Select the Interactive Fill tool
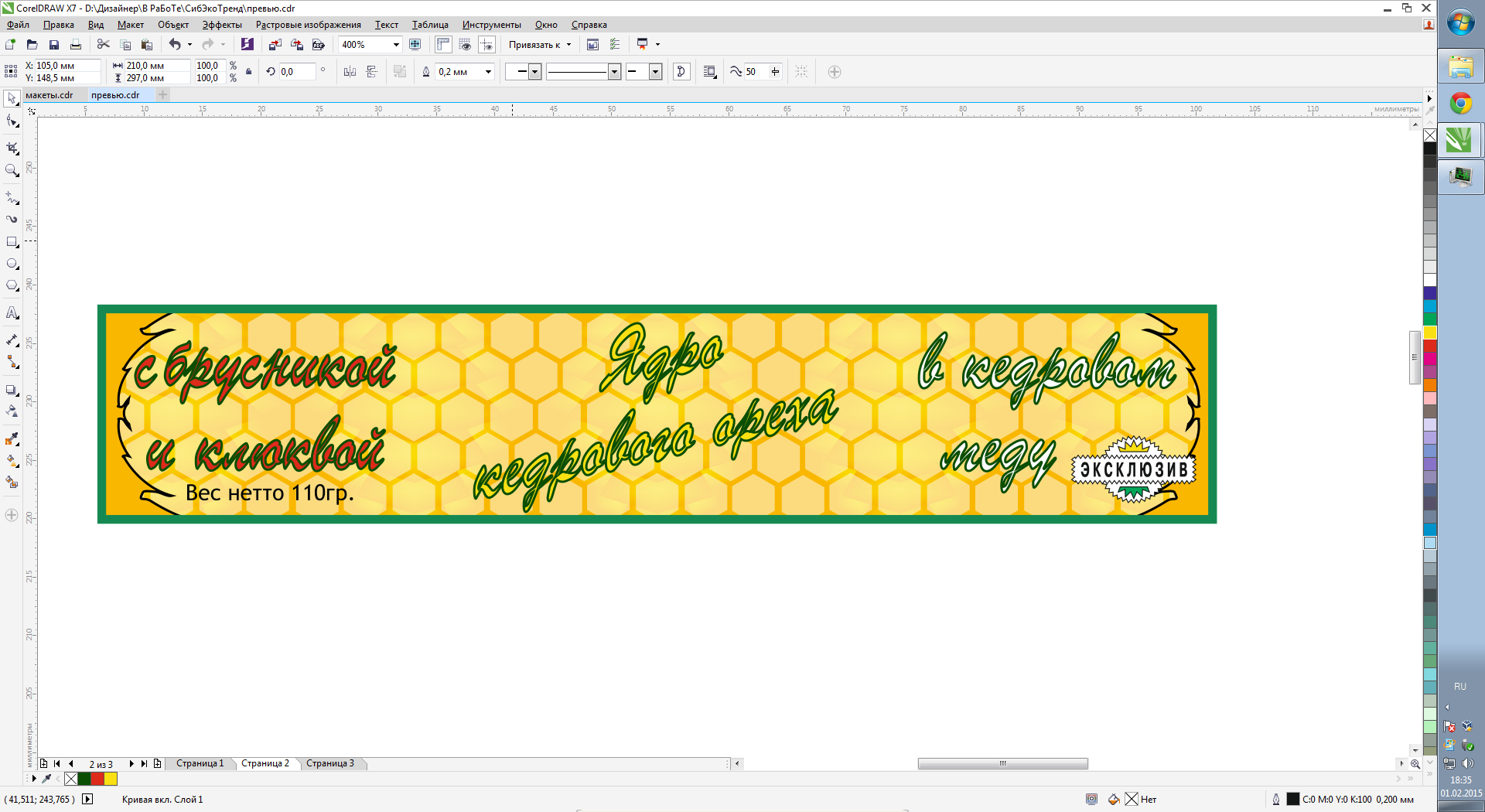The height and width of the screenshot is (812, 1485). coord(12,461)
